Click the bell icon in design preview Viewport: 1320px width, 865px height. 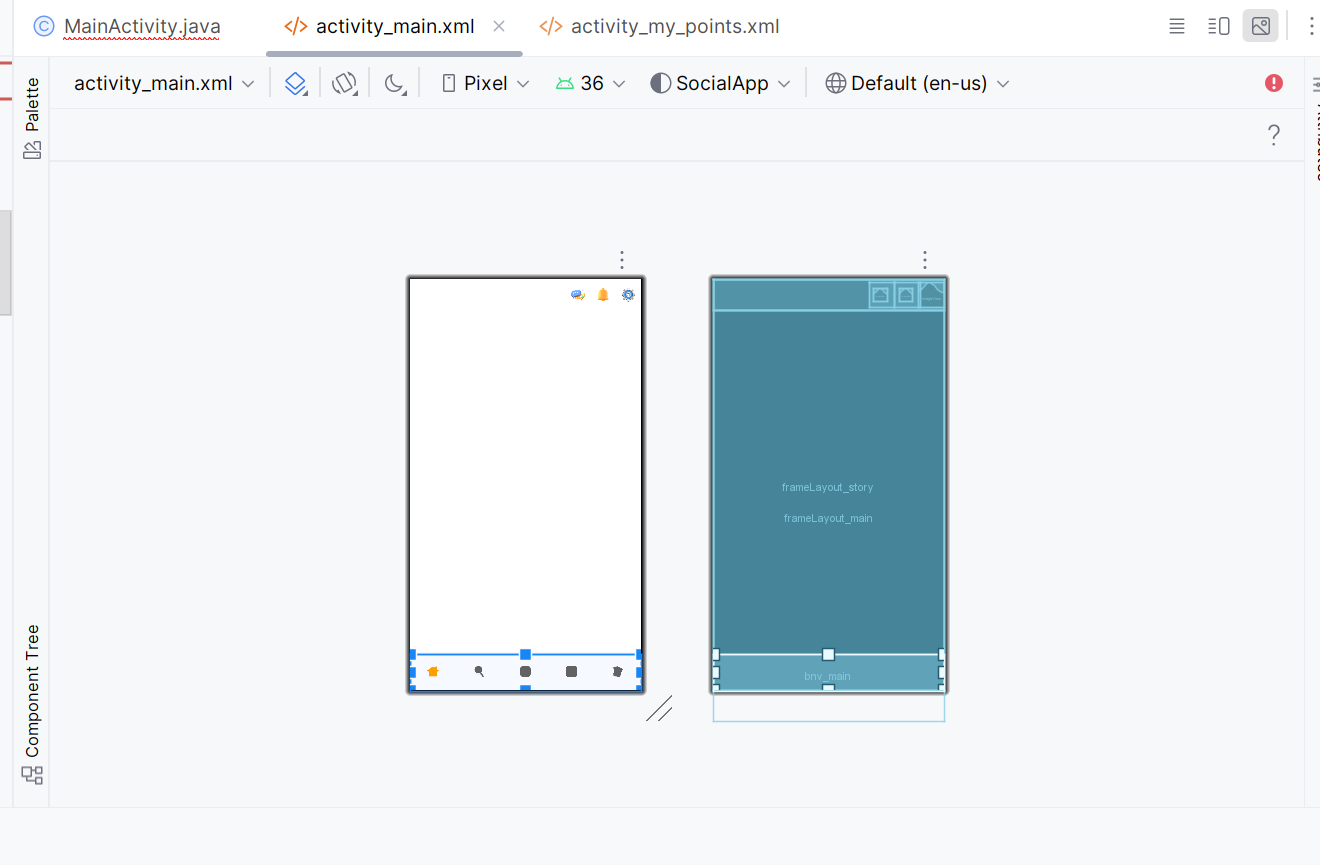(603, 295)
